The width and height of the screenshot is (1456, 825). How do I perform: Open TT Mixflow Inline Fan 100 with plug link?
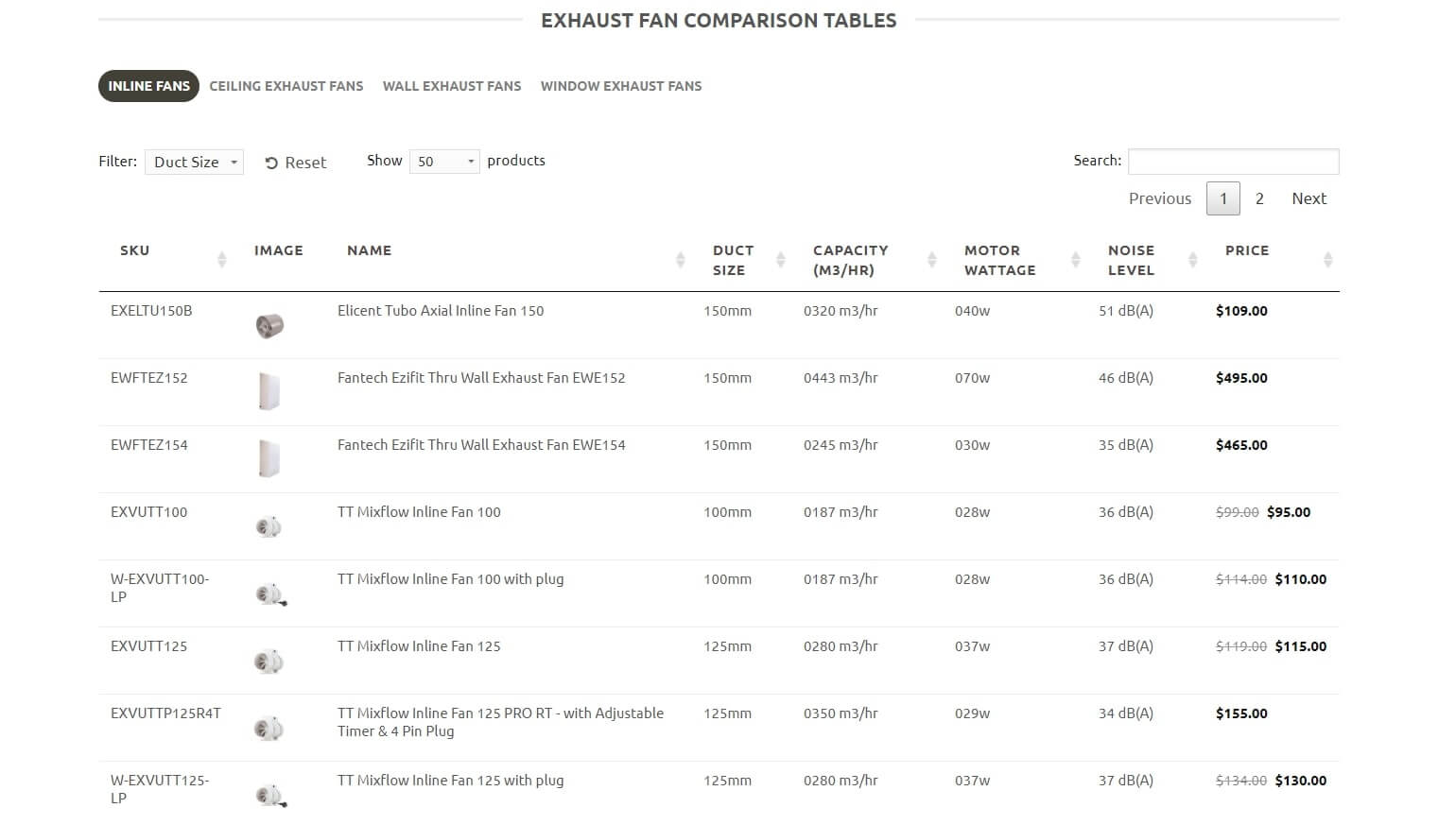point(450,579)
